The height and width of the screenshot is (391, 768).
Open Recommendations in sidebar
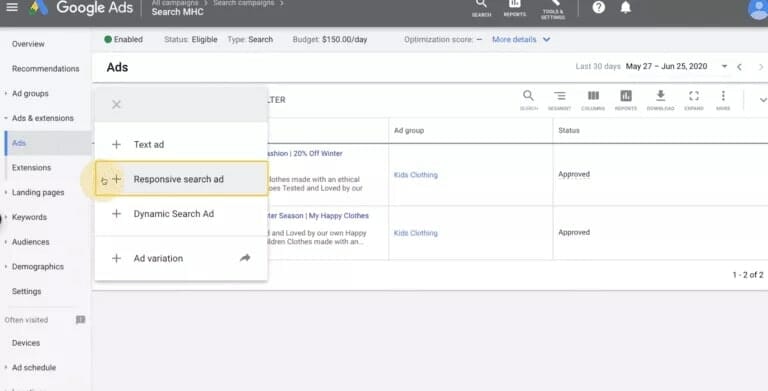tap(46, 69)
